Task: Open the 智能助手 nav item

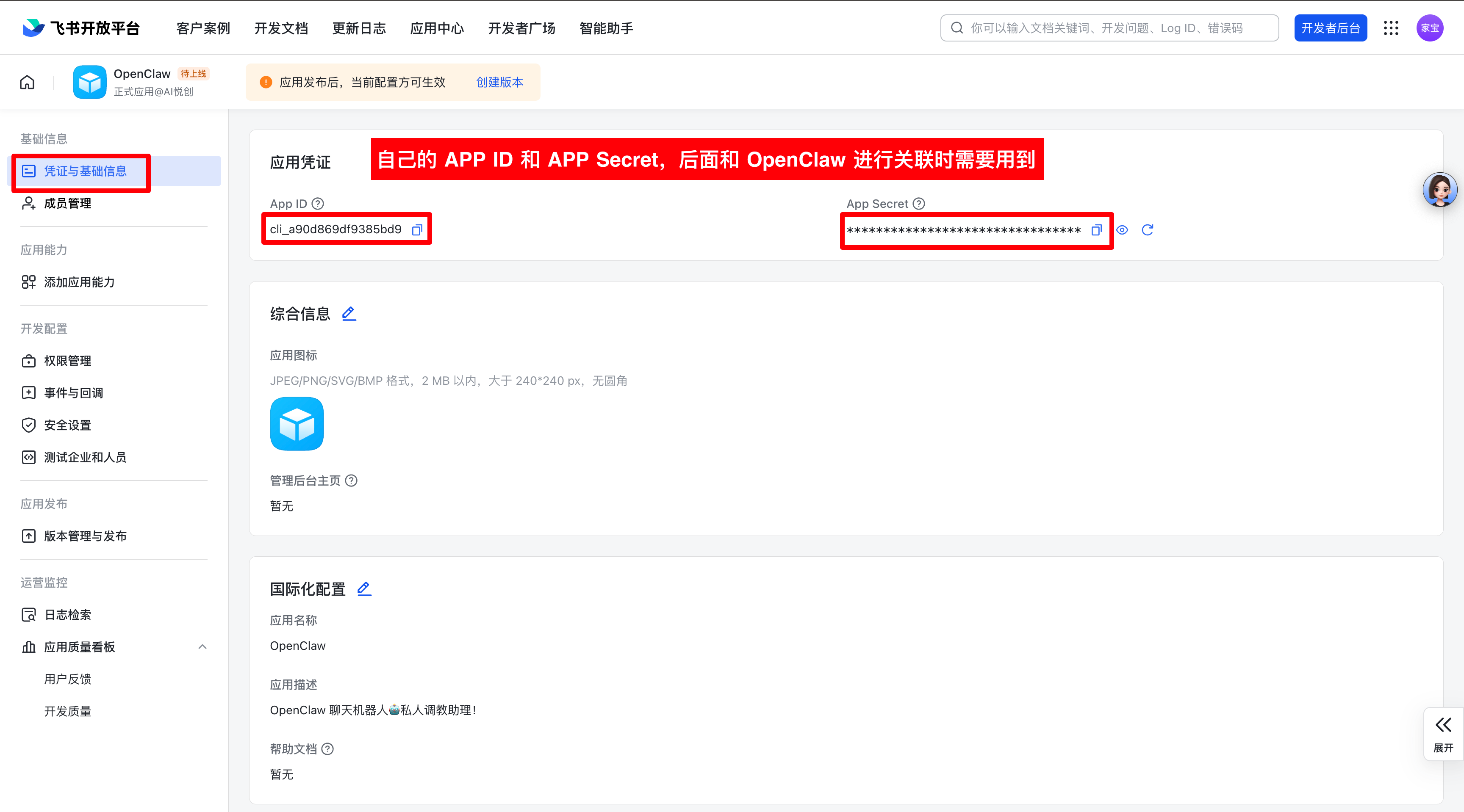Action: [x=607, y=28]
